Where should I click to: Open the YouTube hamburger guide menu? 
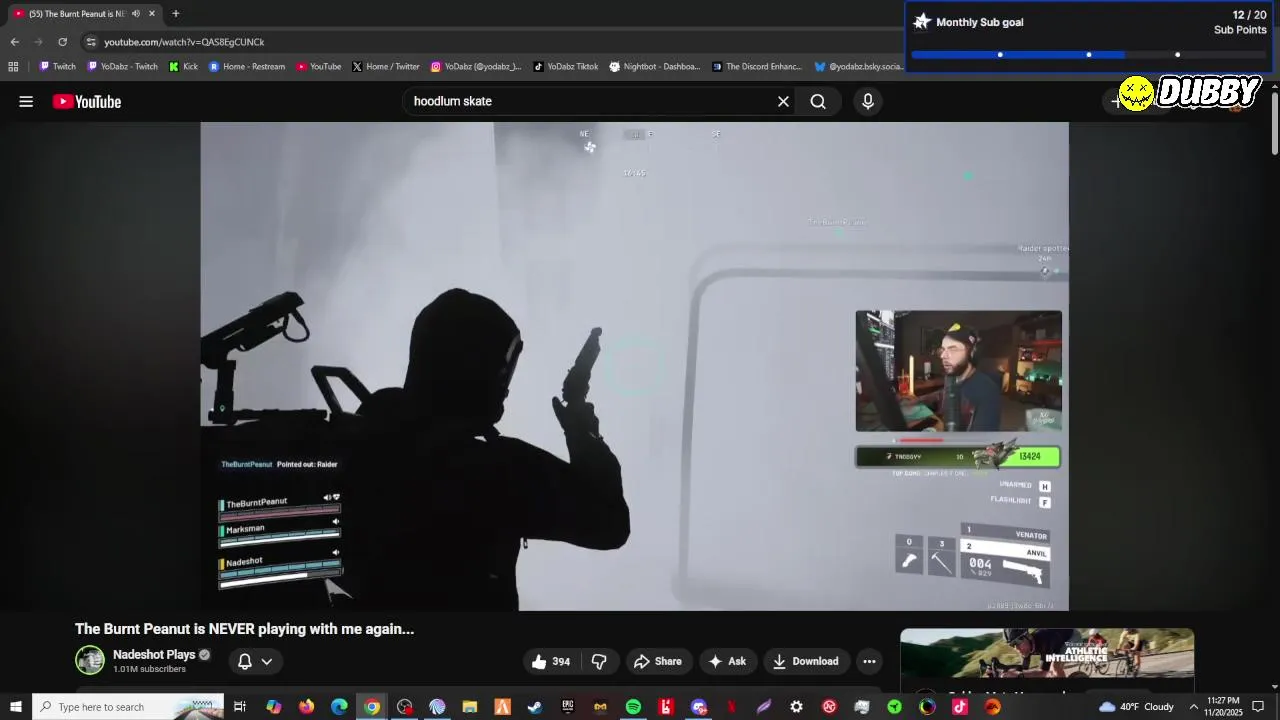pyautogui.click(x=26, y=101)
